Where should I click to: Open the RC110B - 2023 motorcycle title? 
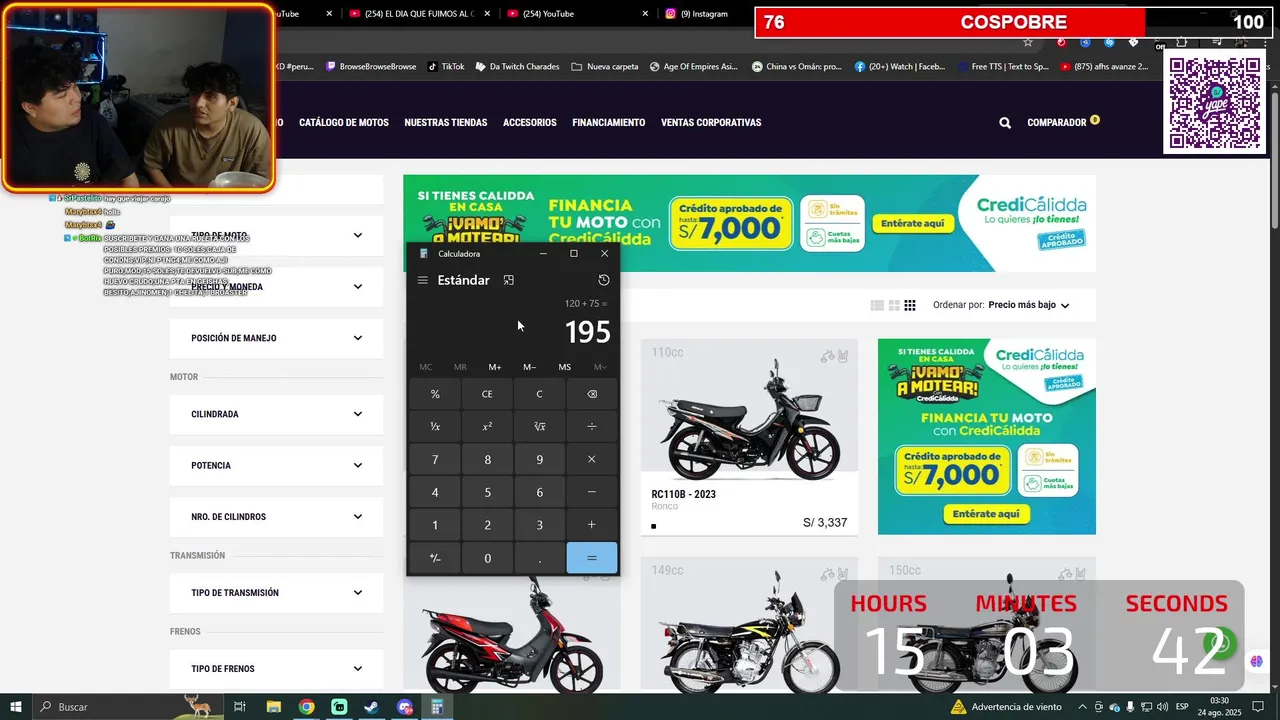pyautogui.click(x=684, y=494)
